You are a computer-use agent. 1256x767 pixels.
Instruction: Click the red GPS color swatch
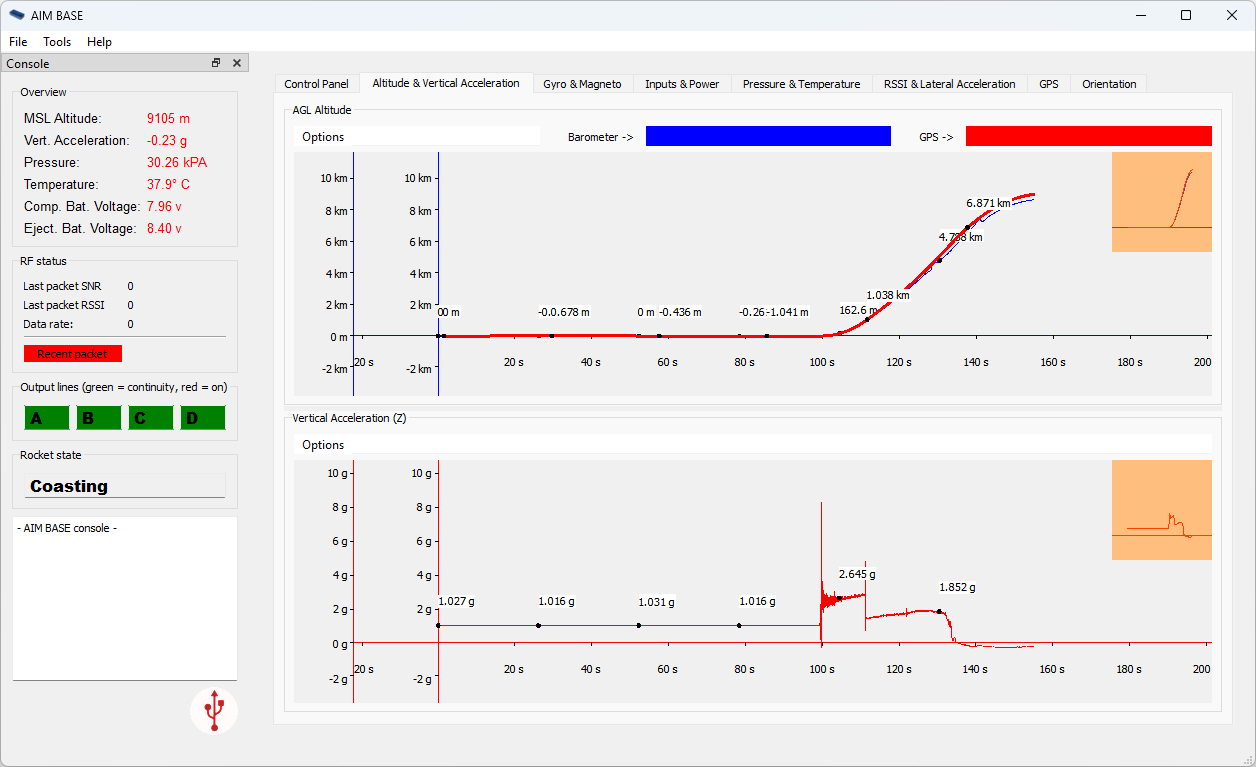coord(1089,136)
